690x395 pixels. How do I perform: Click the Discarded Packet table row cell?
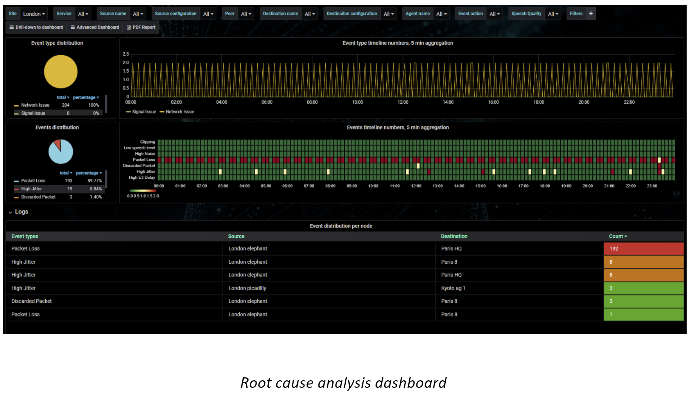pos(32,301)
